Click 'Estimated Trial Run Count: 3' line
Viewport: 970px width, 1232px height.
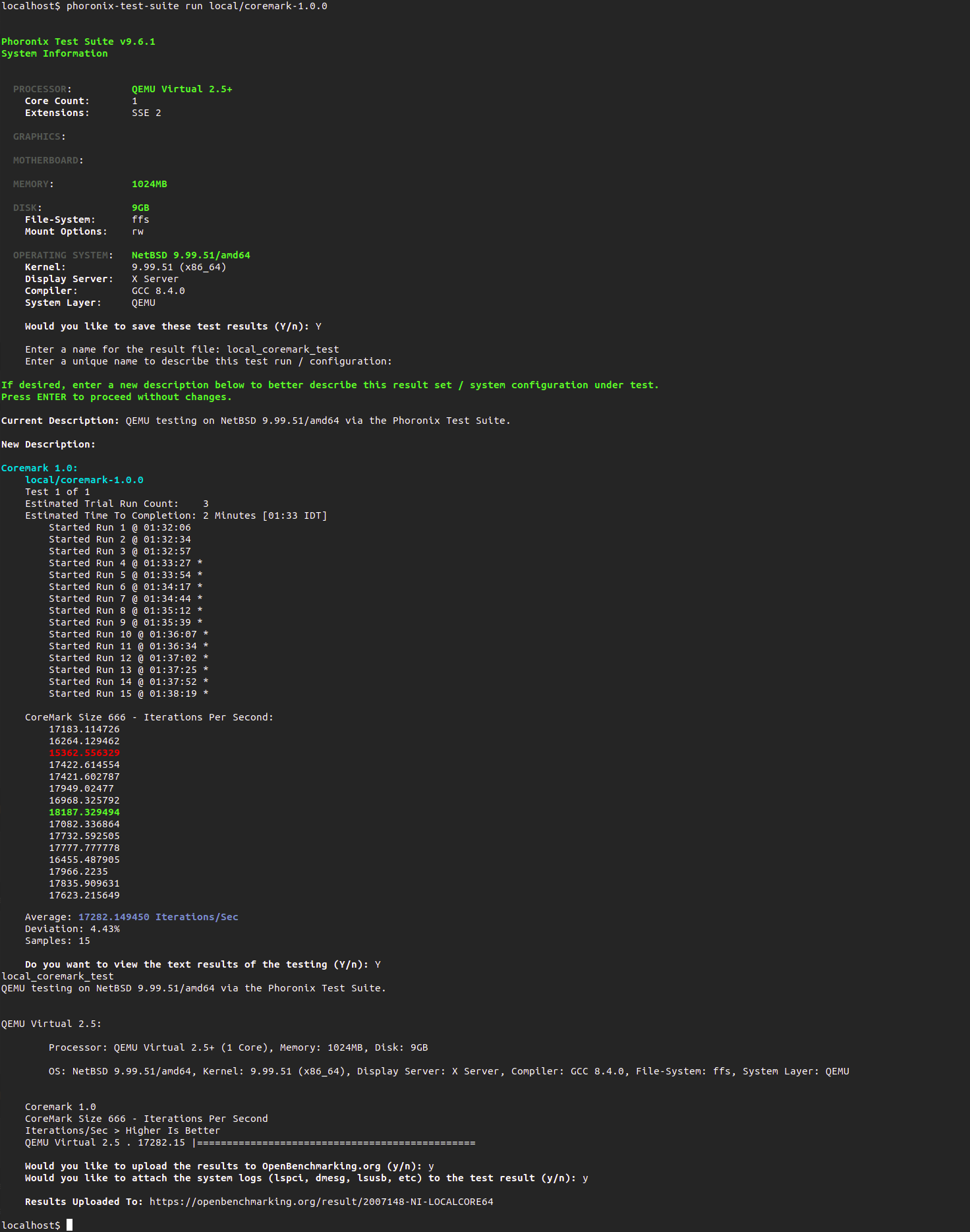coord(117,504)
